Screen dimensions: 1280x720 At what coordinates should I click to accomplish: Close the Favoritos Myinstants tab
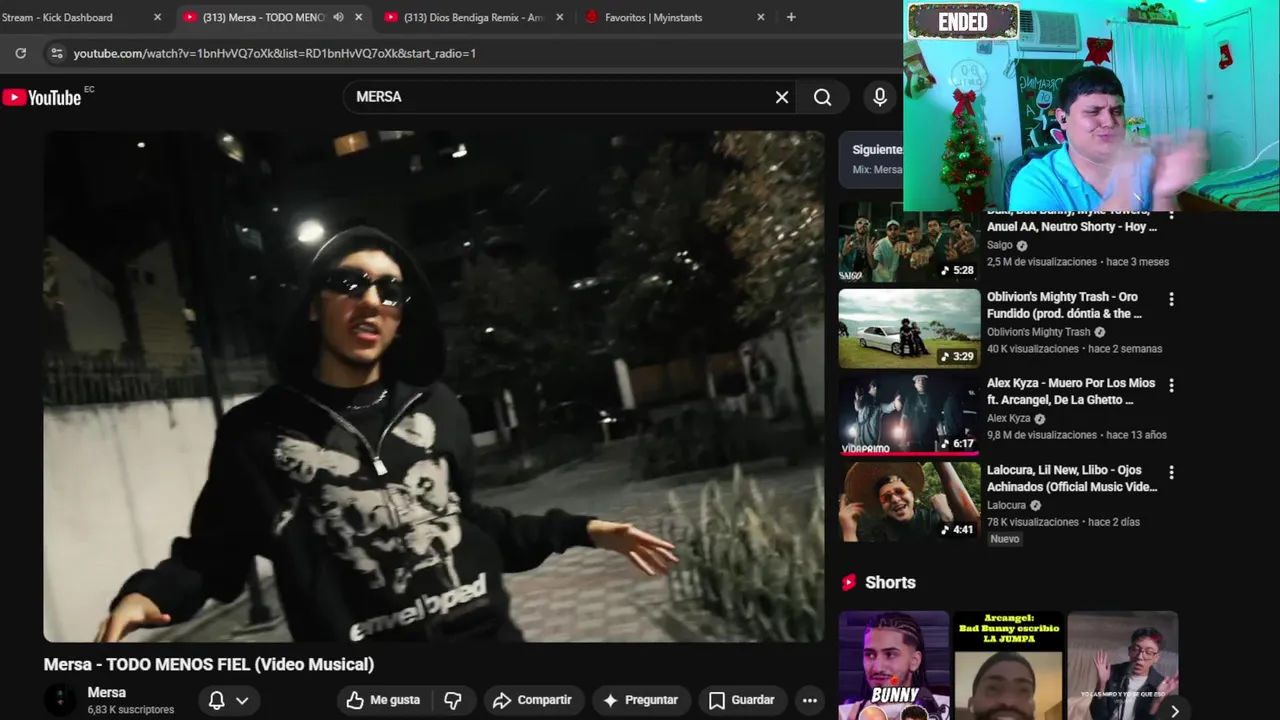760,17
